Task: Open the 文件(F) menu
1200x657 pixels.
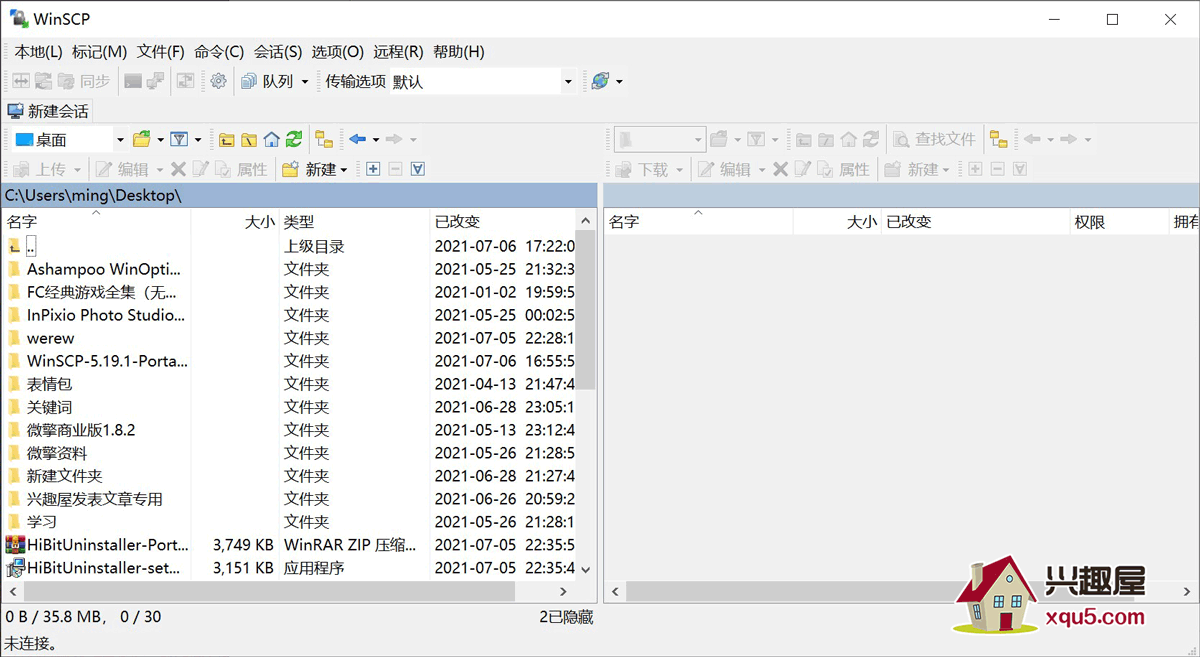Action: coord(161,52)
